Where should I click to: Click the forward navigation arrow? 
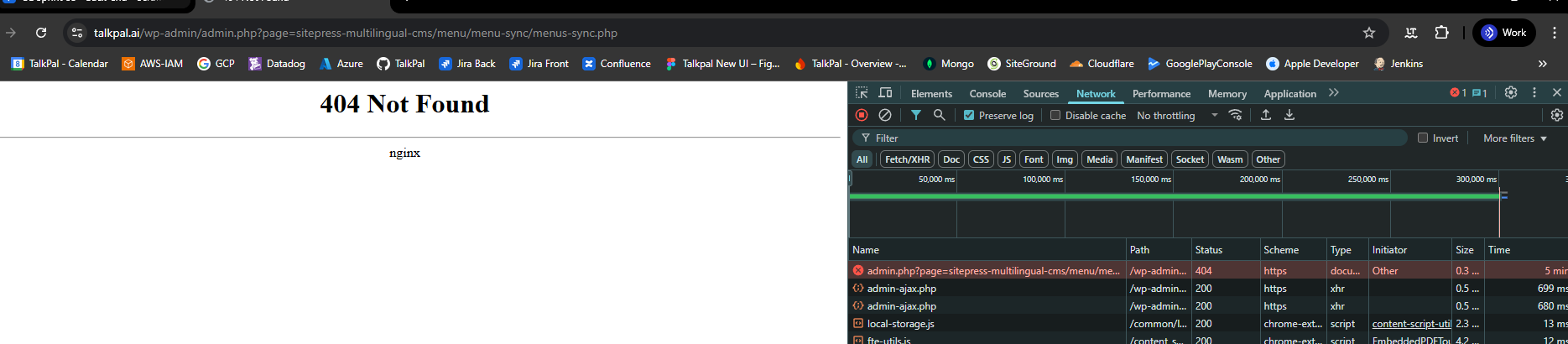coord(11,33)
